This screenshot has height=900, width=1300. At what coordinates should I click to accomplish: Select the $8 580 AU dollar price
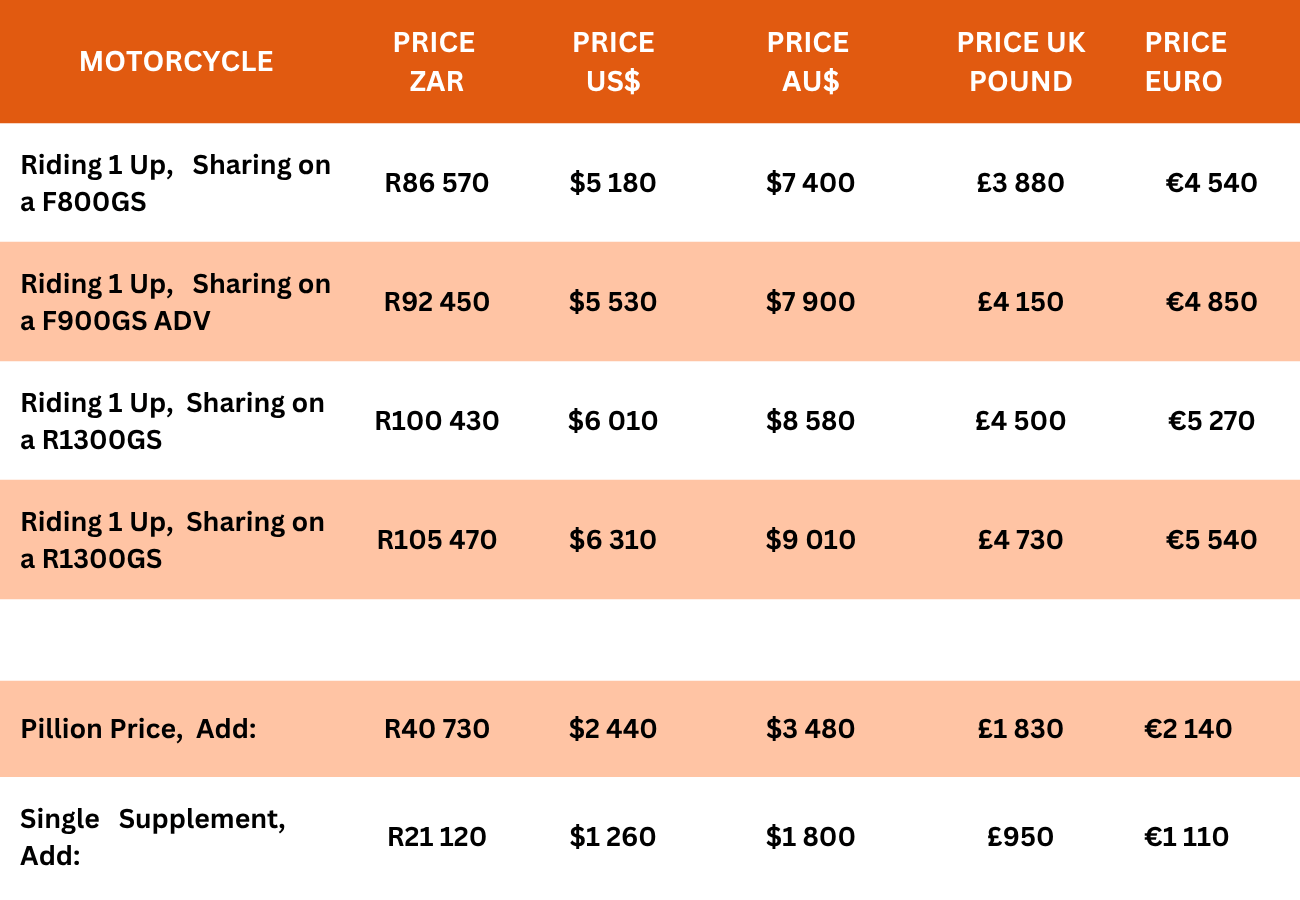click(811, 421)
